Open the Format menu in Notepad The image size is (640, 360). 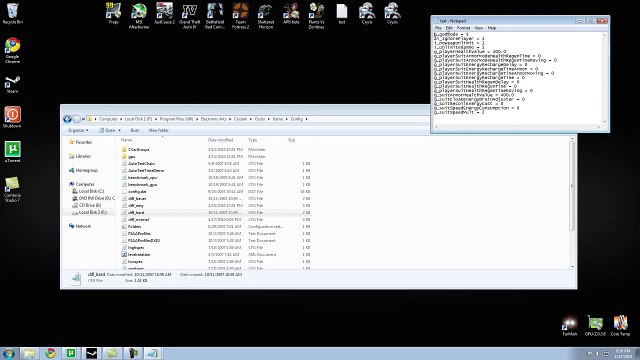coord(463,28)
